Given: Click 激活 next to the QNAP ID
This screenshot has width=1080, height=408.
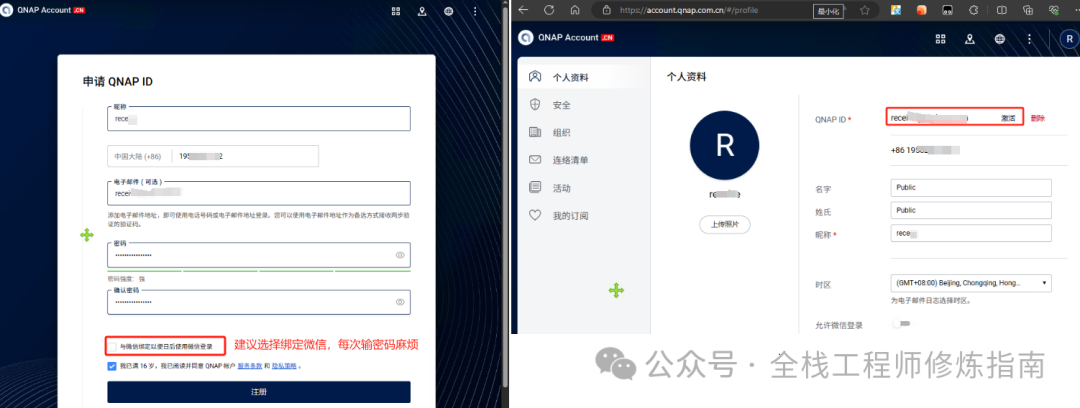Looking at the screenshot, I should (x=1008, y=118).
